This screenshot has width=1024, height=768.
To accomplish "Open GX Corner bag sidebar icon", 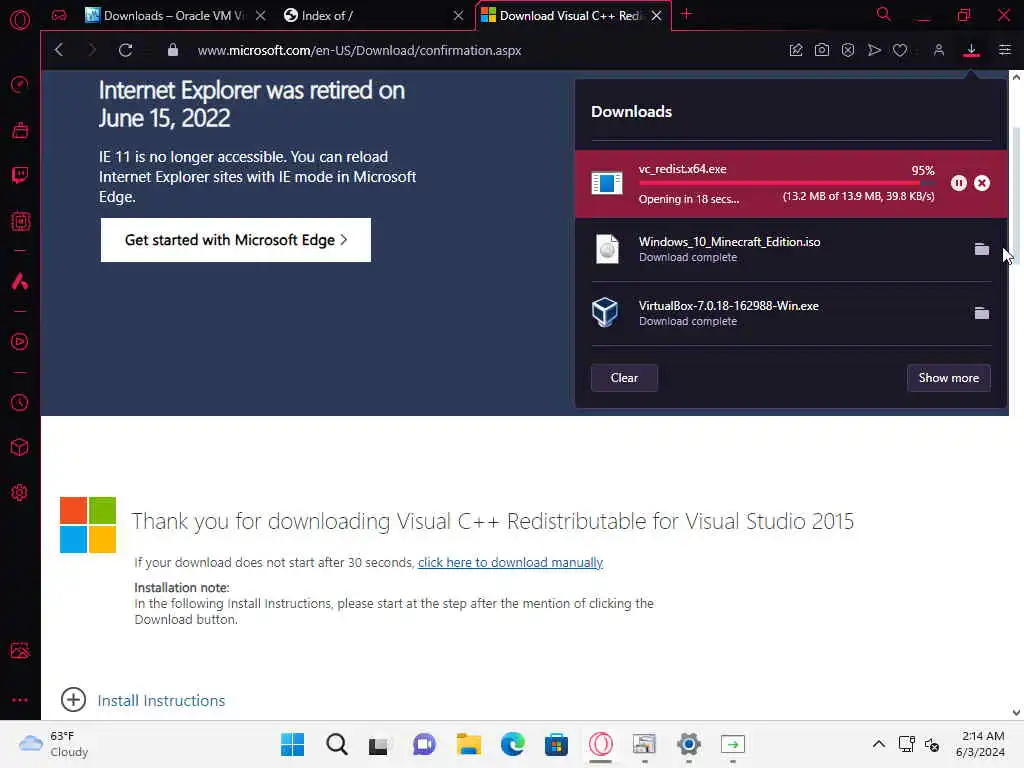I will (x=20, y=130).
